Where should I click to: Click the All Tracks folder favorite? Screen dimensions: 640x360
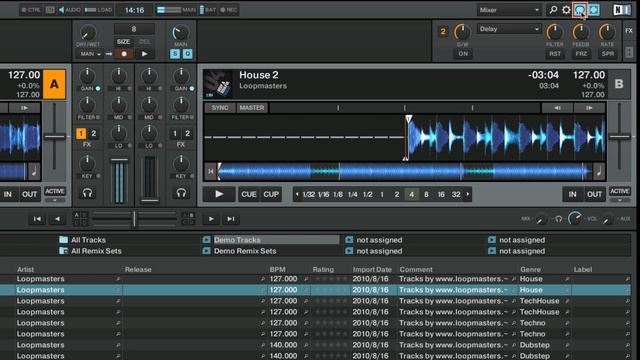pos(82,240)
